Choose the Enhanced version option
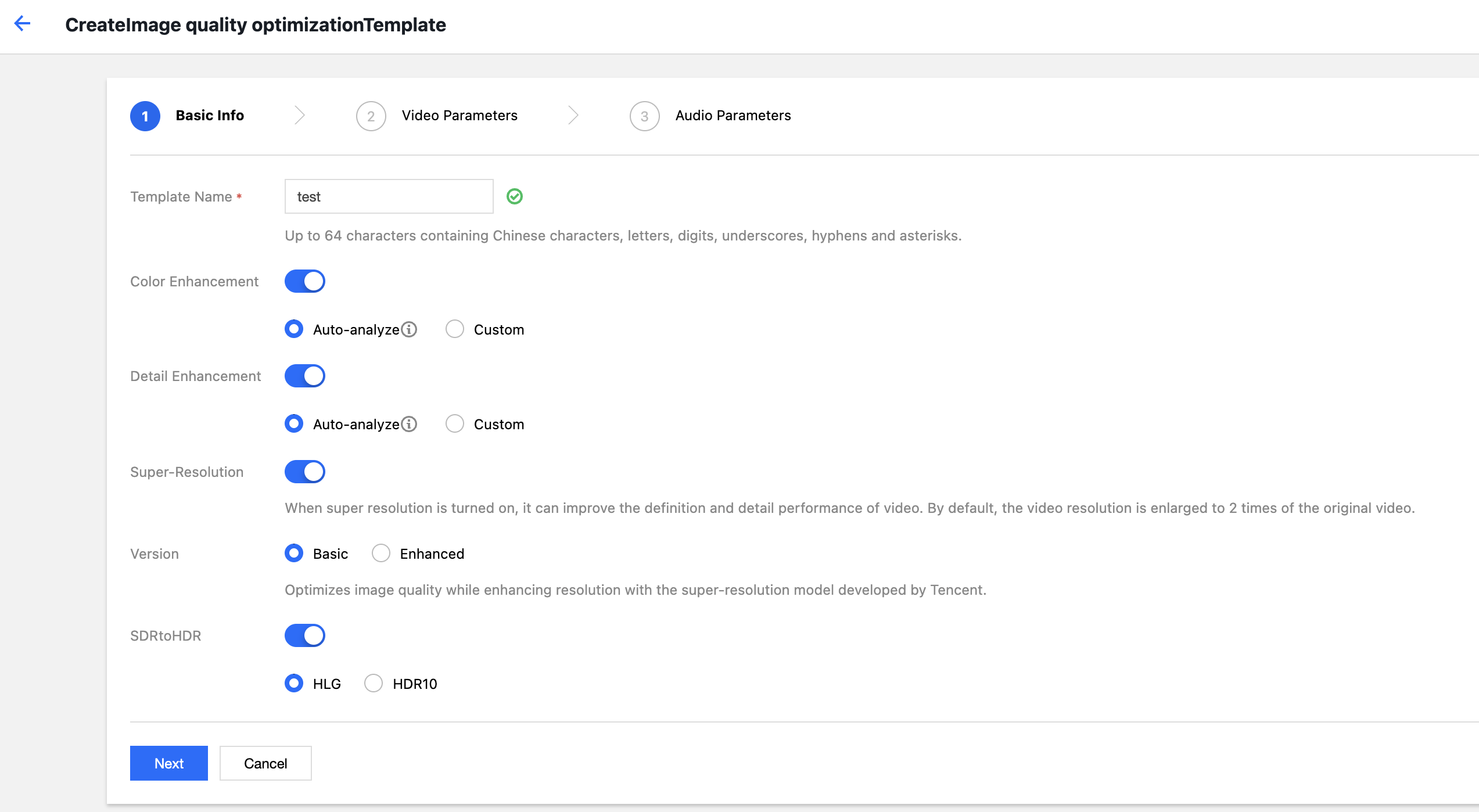The width and height of the screenshot is (1479, 812). (x=381, y=554)
